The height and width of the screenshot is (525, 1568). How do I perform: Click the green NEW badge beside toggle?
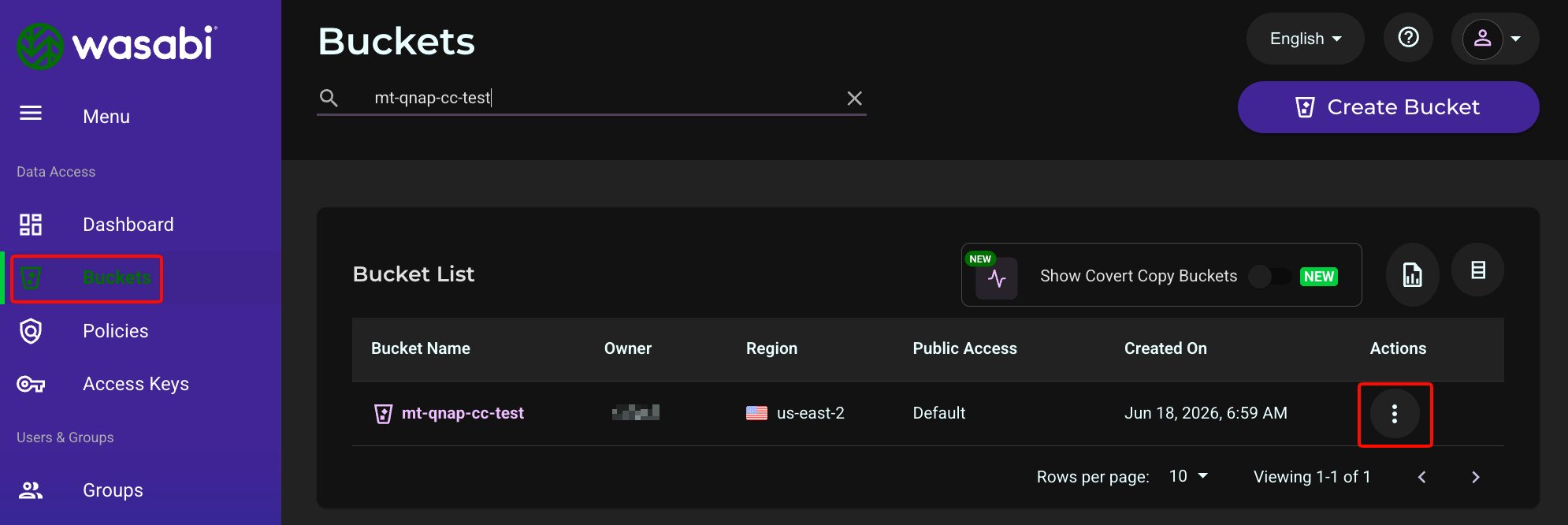click(1319, 277)
